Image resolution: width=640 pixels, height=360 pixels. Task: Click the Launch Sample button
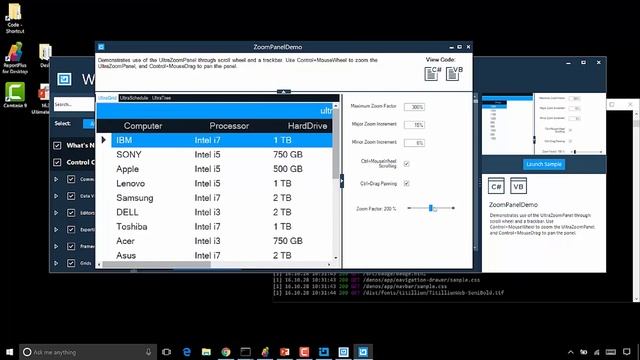(544, 164)
